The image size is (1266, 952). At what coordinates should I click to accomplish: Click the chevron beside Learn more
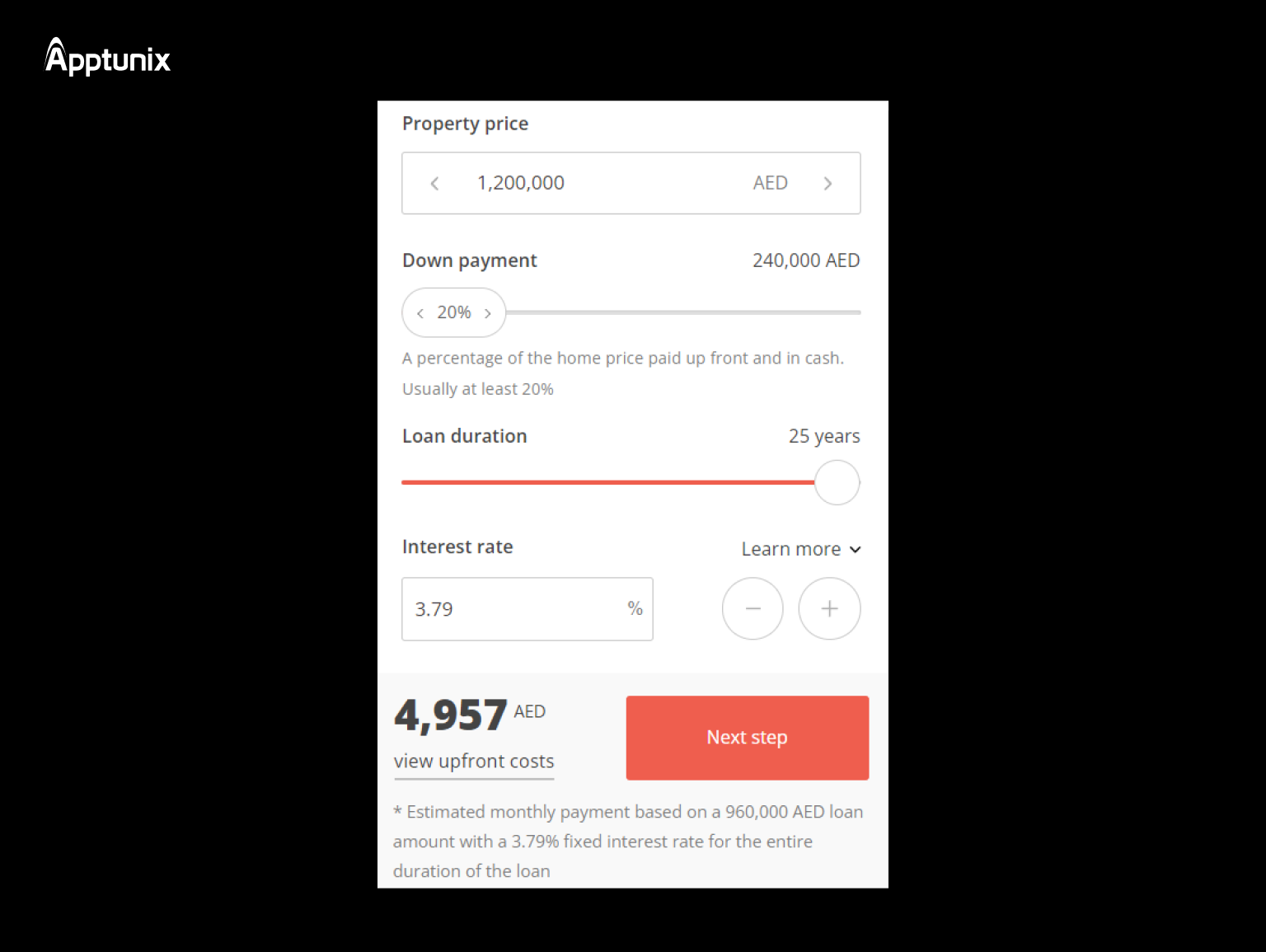pos(855,550)
